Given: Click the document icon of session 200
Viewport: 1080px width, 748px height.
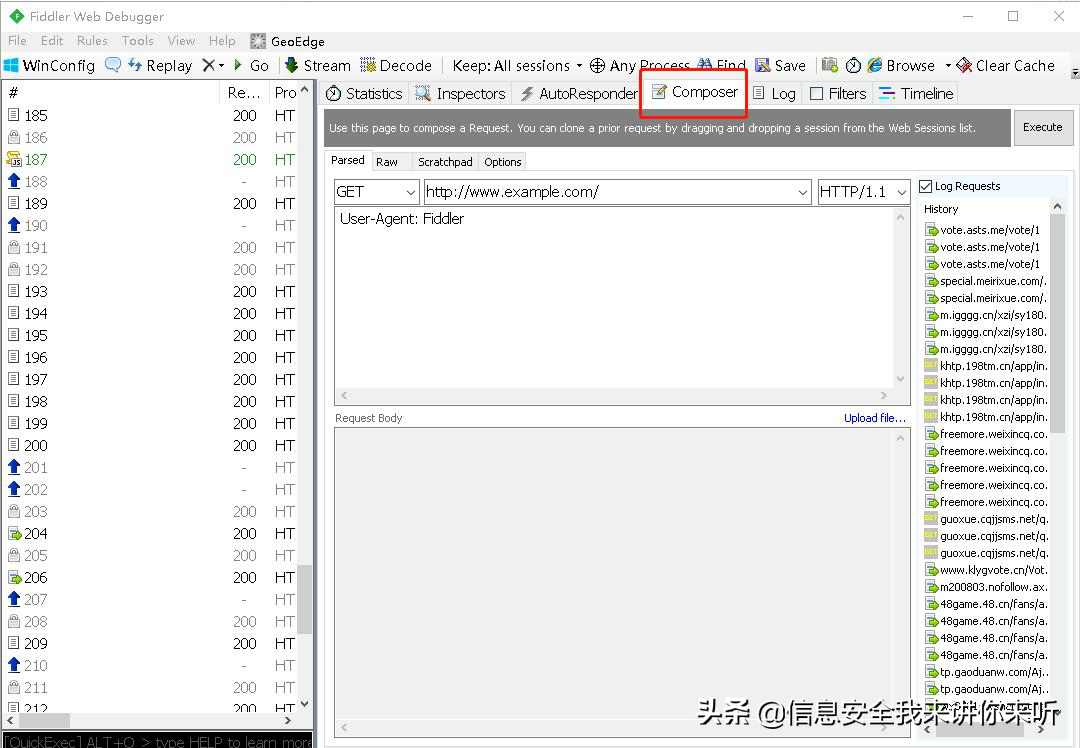Looking at the screenshot, I should 14,445.
